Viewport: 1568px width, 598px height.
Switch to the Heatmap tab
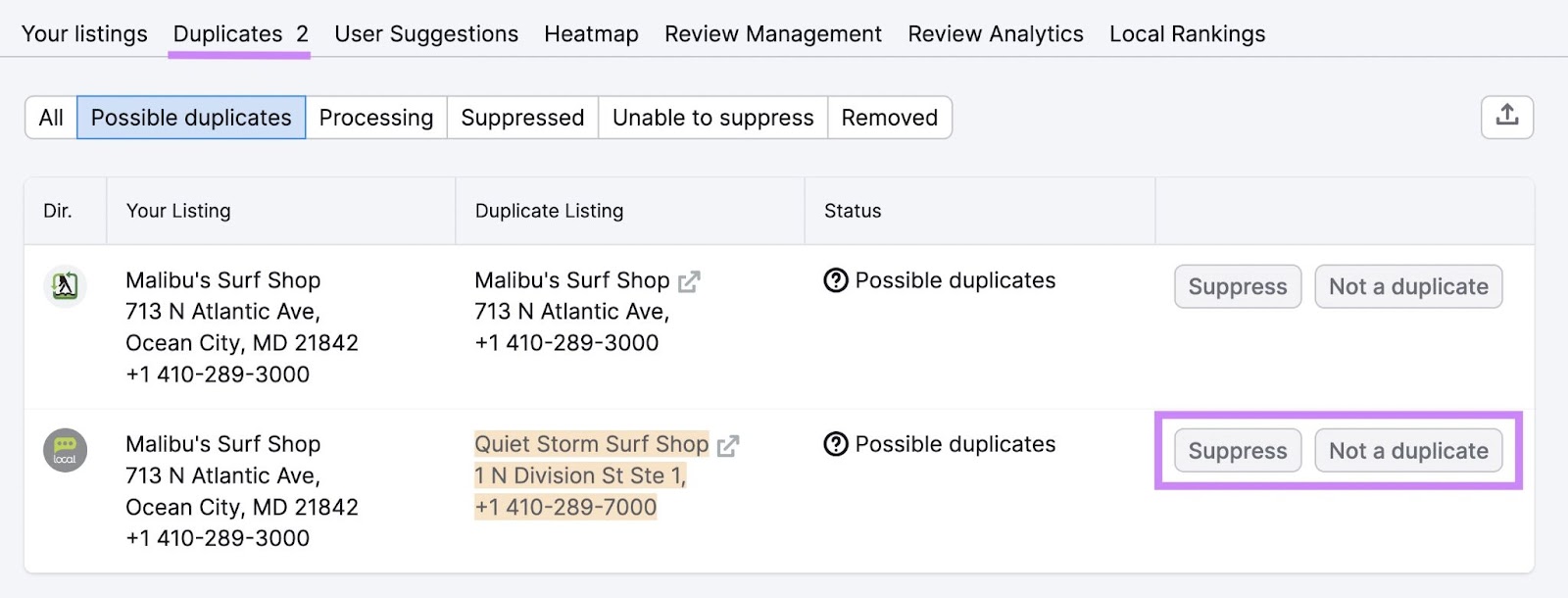pyautogui.click(x=591, y=34)
